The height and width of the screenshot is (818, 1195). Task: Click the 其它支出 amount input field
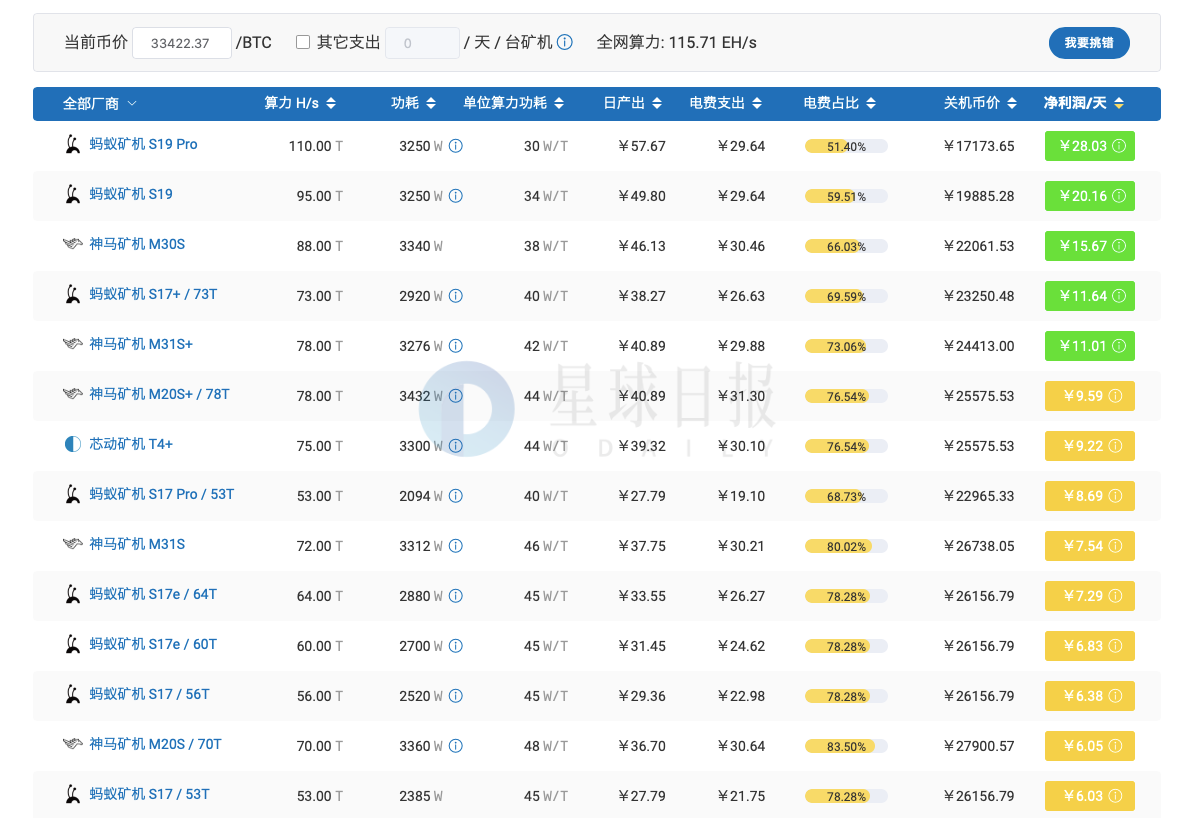(422, 43)
